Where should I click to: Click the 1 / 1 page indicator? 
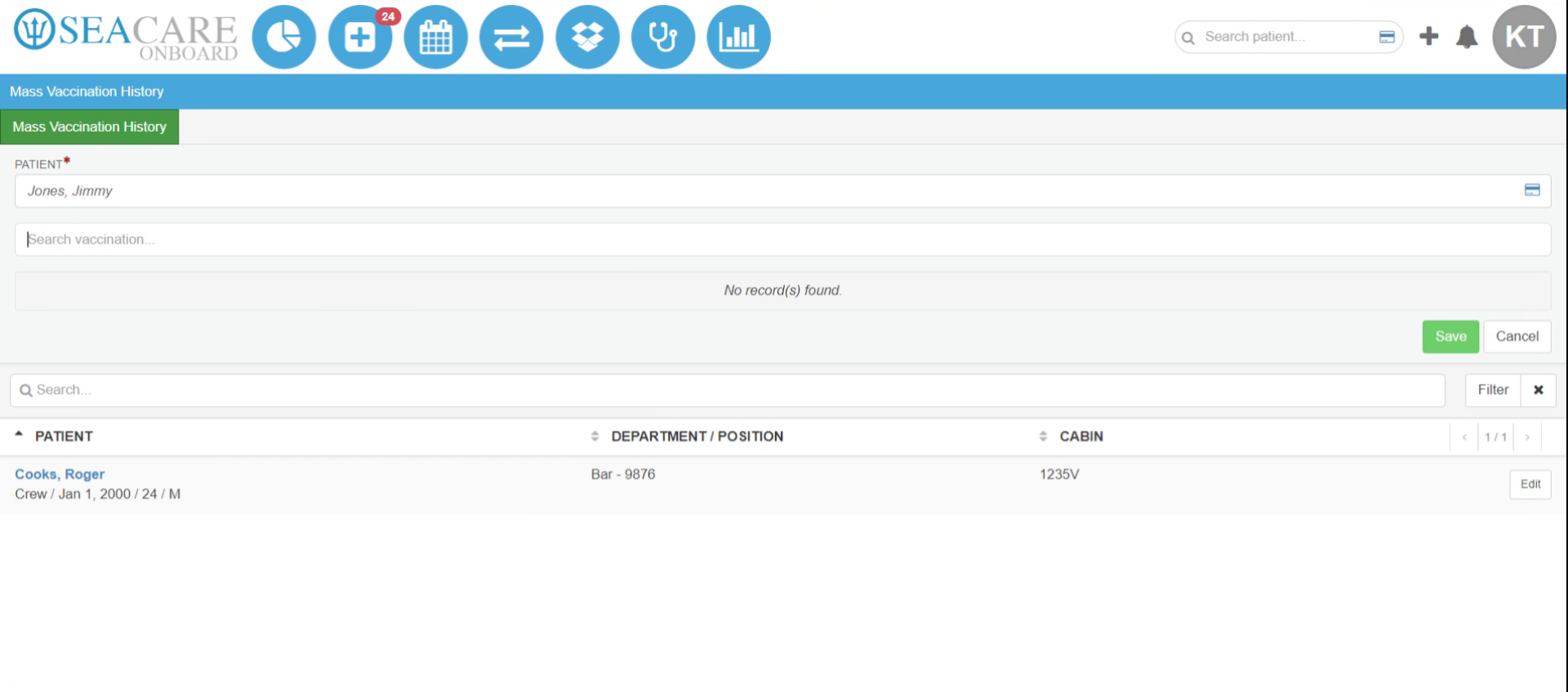1495,437
